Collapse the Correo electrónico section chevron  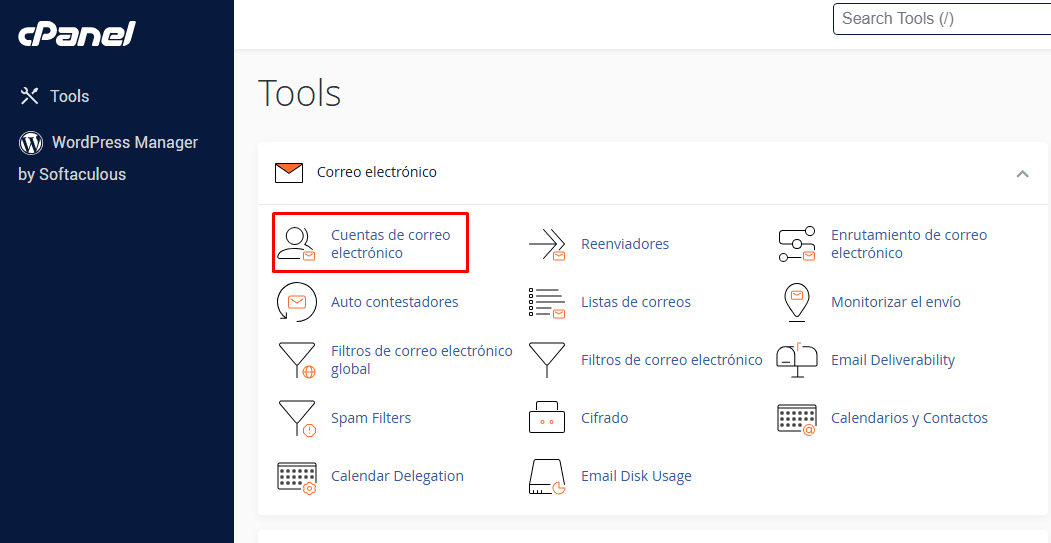point(1022,173)
